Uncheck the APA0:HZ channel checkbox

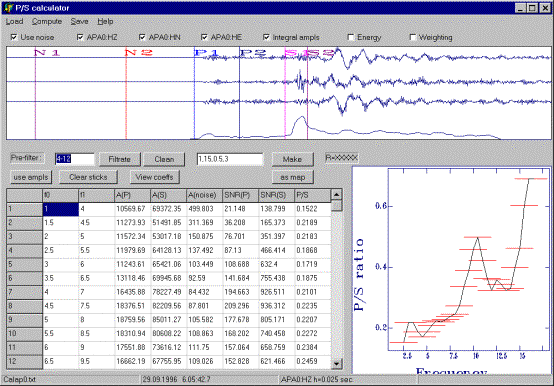[80, 37]
